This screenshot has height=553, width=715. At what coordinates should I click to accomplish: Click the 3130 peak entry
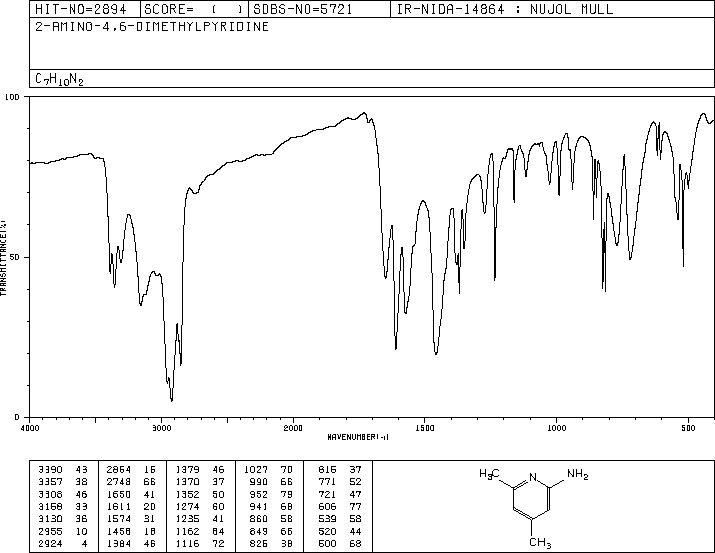click(50, 519)
